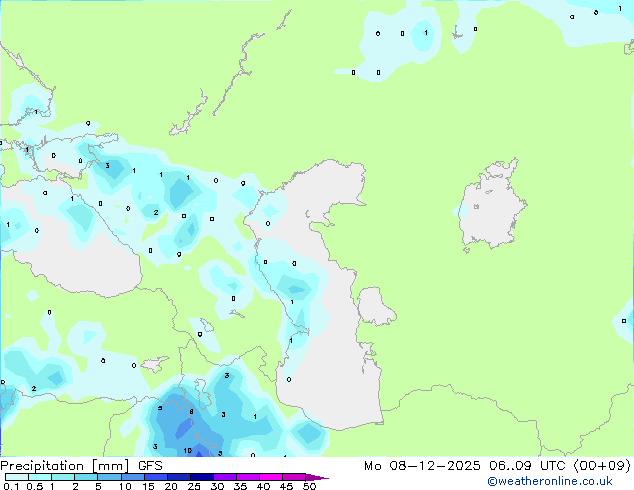Screen dimensions: 634x490
Task: Click the '35' legend scale label
Action: [x=240, y=486]
